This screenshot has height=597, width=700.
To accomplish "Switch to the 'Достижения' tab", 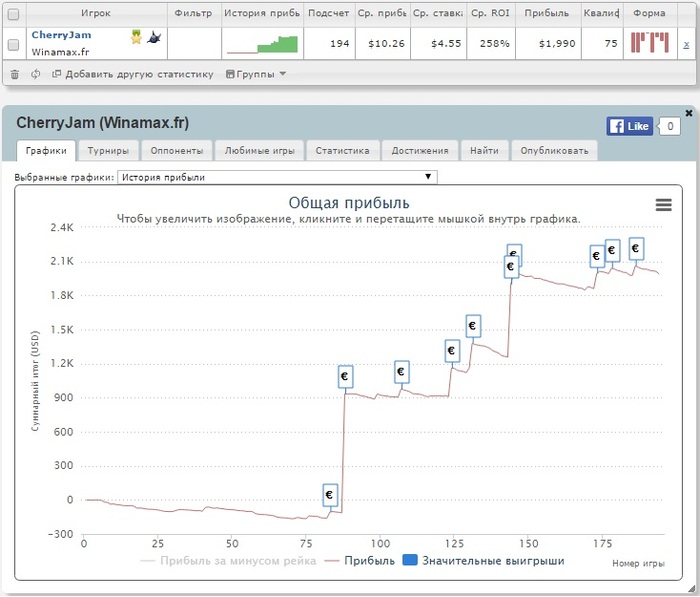I will coord(420,151).
